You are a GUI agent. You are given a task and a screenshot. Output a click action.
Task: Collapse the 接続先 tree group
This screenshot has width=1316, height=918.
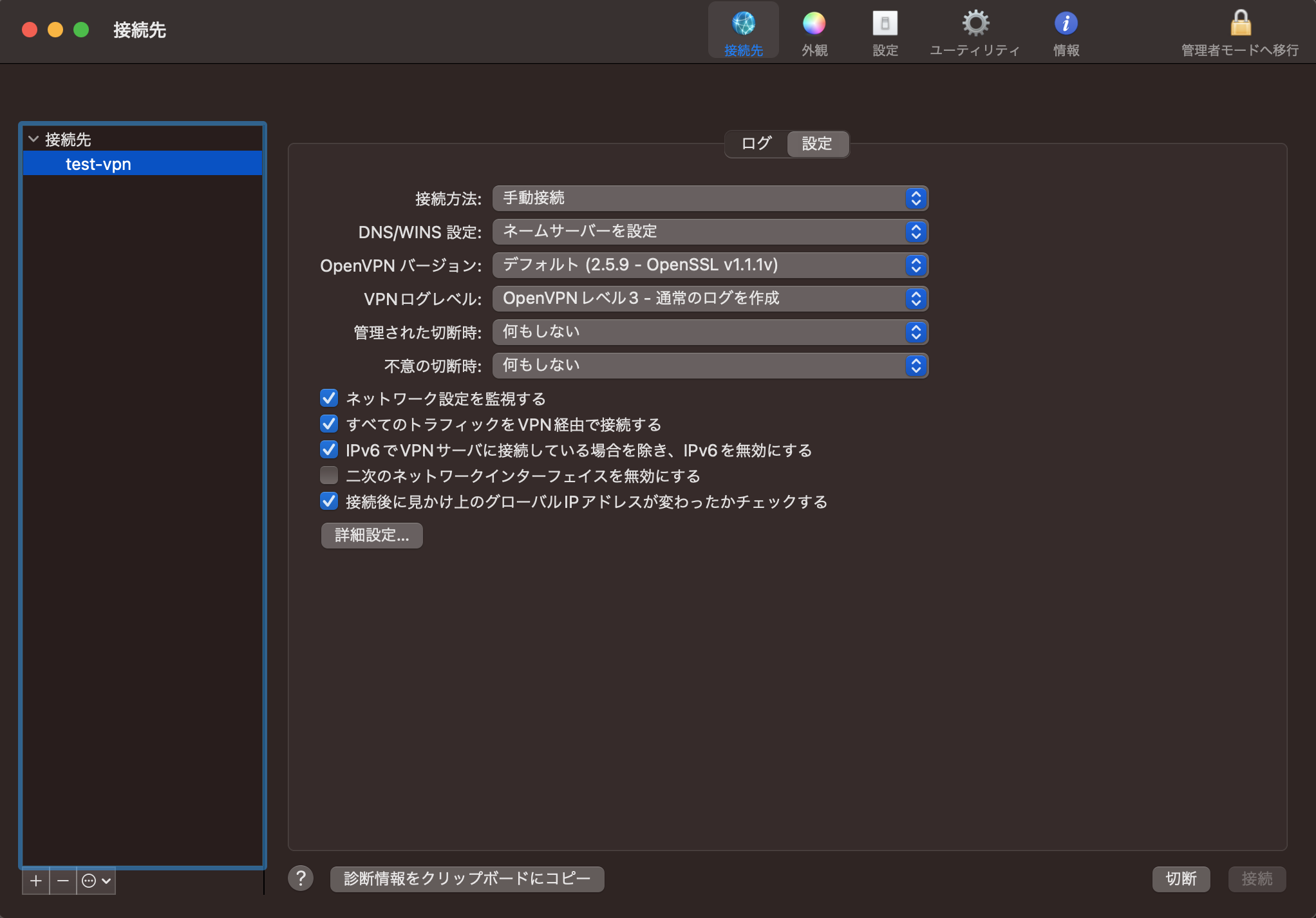point(34,139)
